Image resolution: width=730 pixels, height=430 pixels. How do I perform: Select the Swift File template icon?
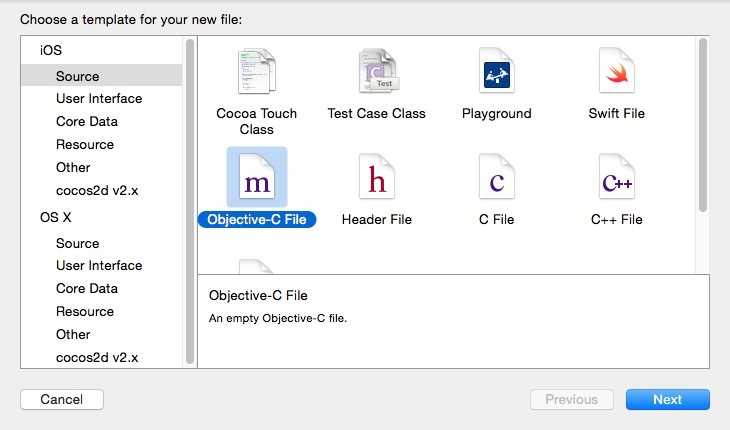point(617,71)
